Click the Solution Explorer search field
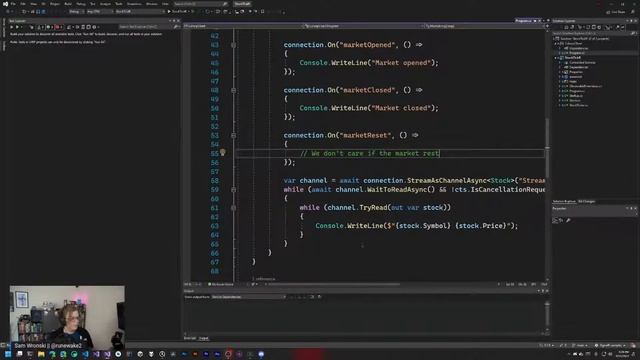Image resolution: width=640 pixels, height=360 pixels. 593,33
